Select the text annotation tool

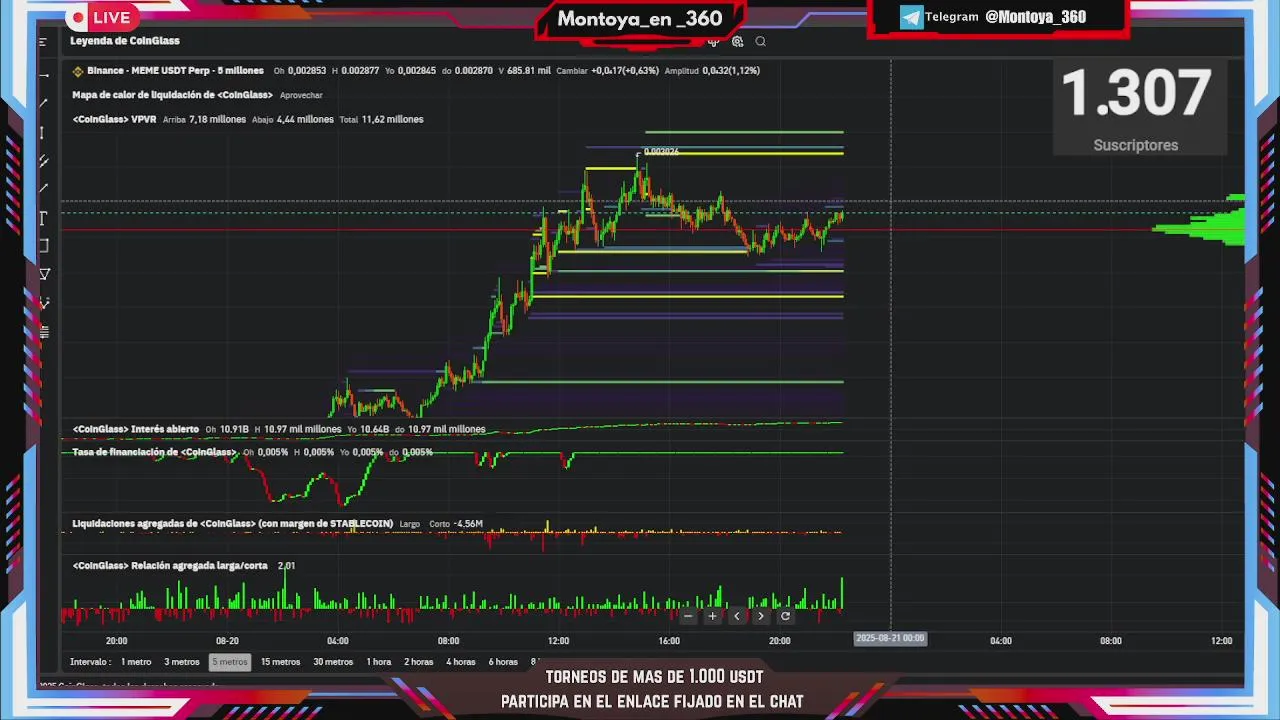coord(43,217)
